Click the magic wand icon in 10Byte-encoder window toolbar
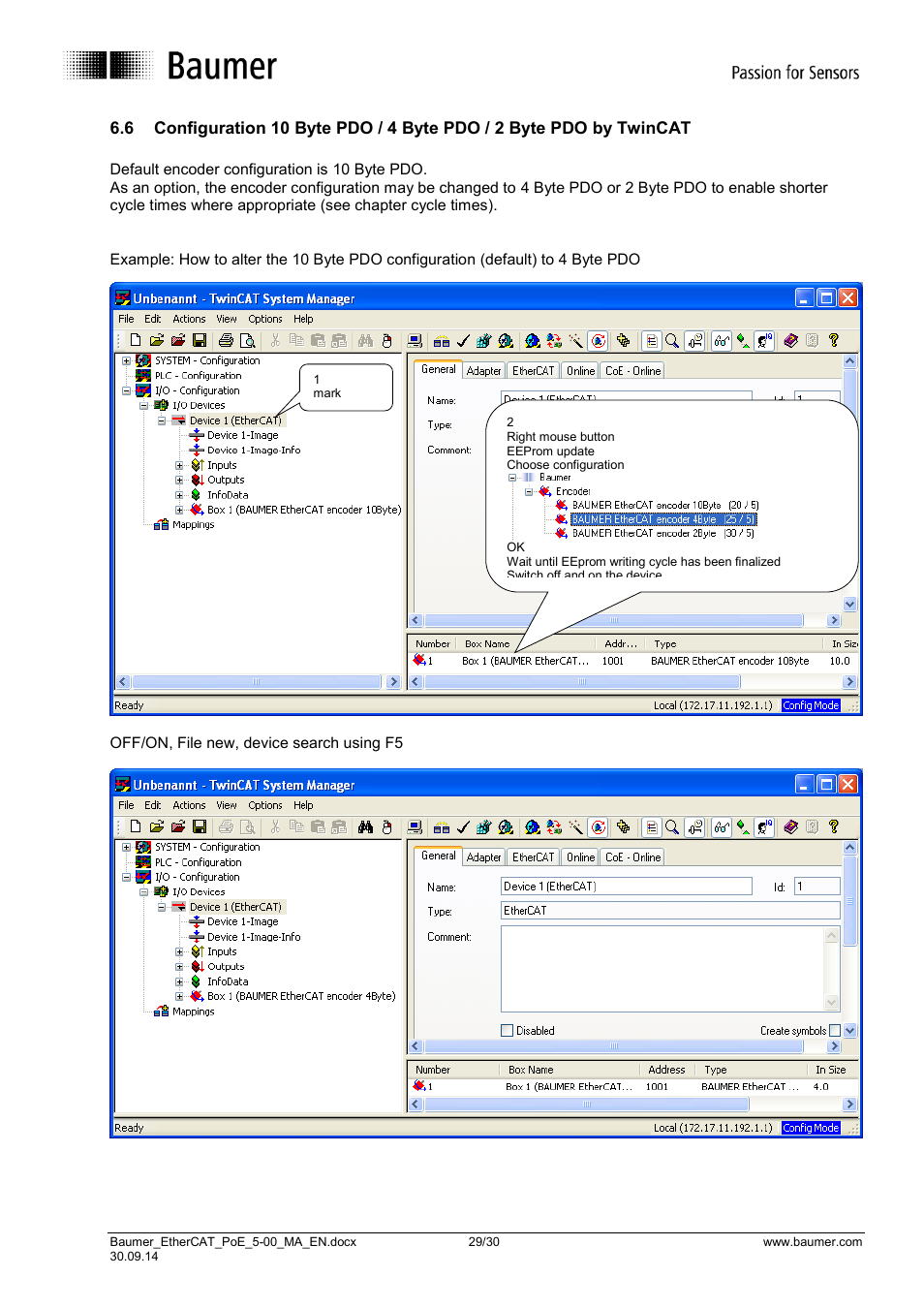The height and width of the screenshot is (1308, 924). point(576,340)
